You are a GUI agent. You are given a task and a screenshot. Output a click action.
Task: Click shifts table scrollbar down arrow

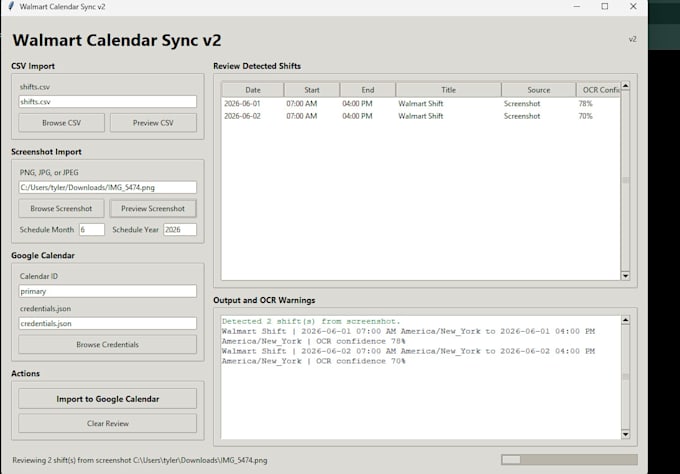tap(625, 276)
